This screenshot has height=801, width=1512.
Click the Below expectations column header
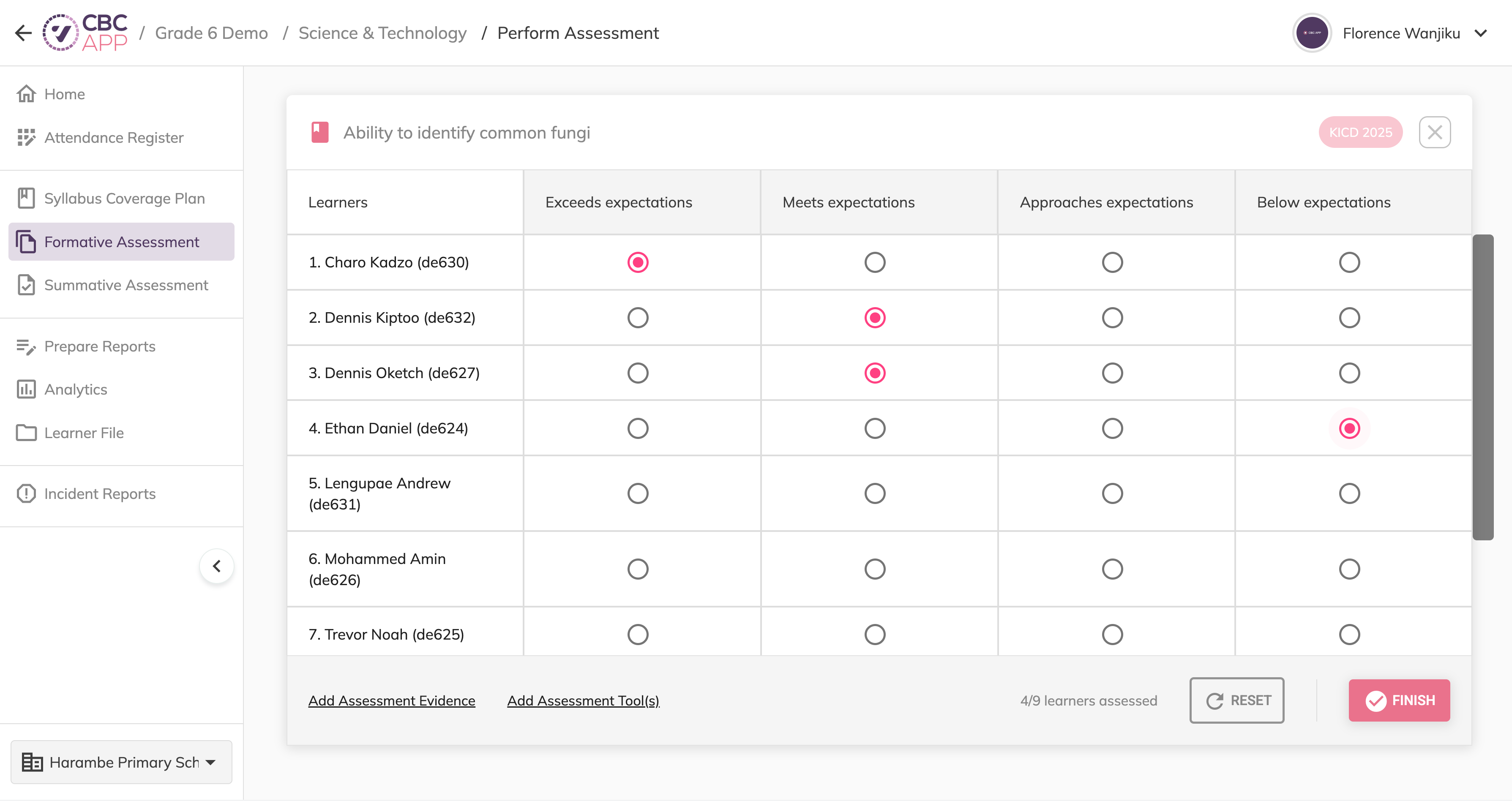(1354, 202)
